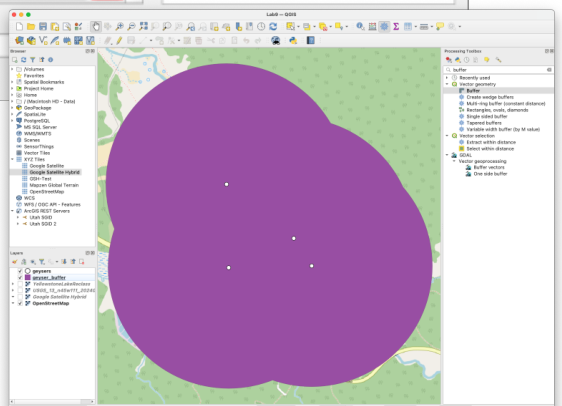
Task: Open the Temporal Controller clock icon
Action: [261, 27]
